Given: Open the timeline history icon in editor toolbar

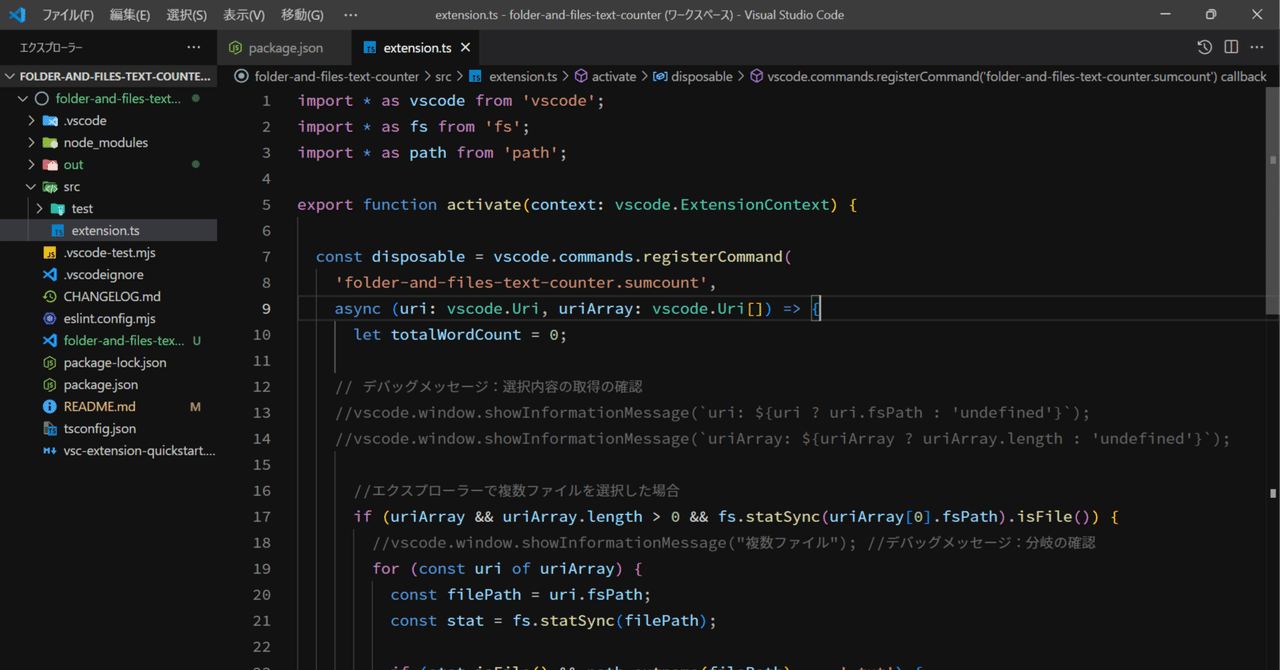Looking at the screenshot, I should [1205, 47].
